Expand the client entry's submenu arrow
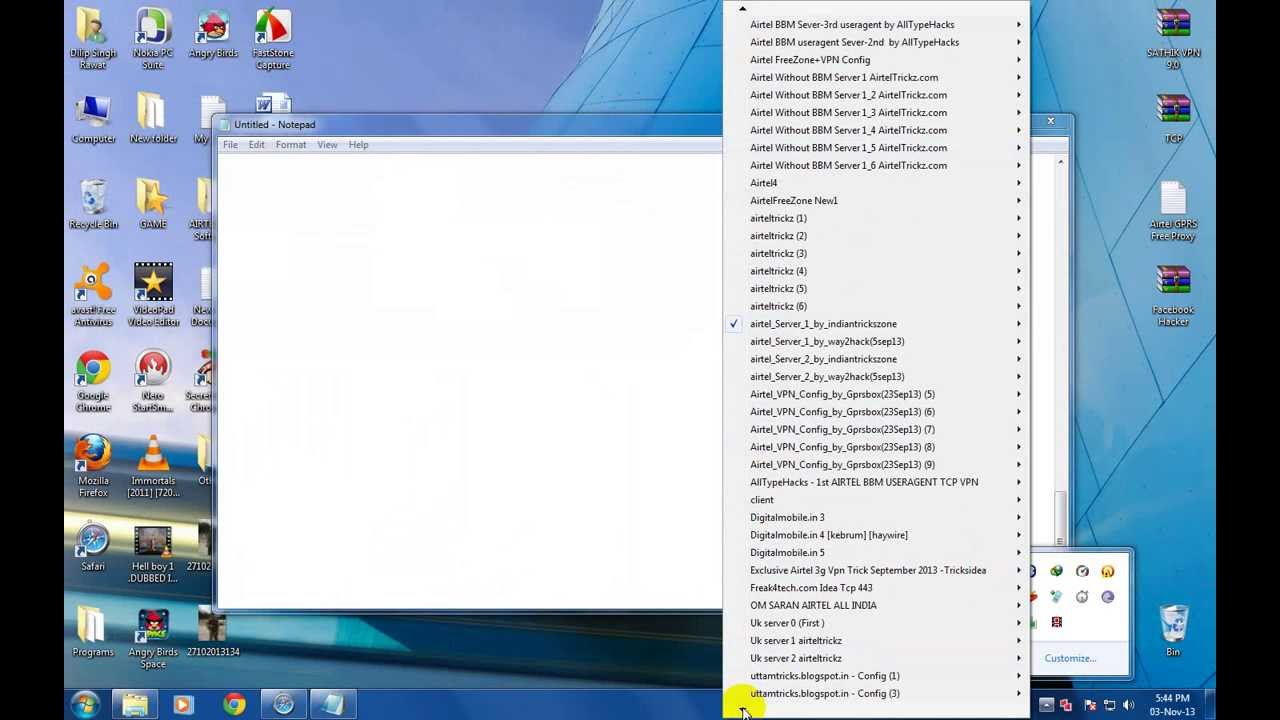 (1019, 500)
